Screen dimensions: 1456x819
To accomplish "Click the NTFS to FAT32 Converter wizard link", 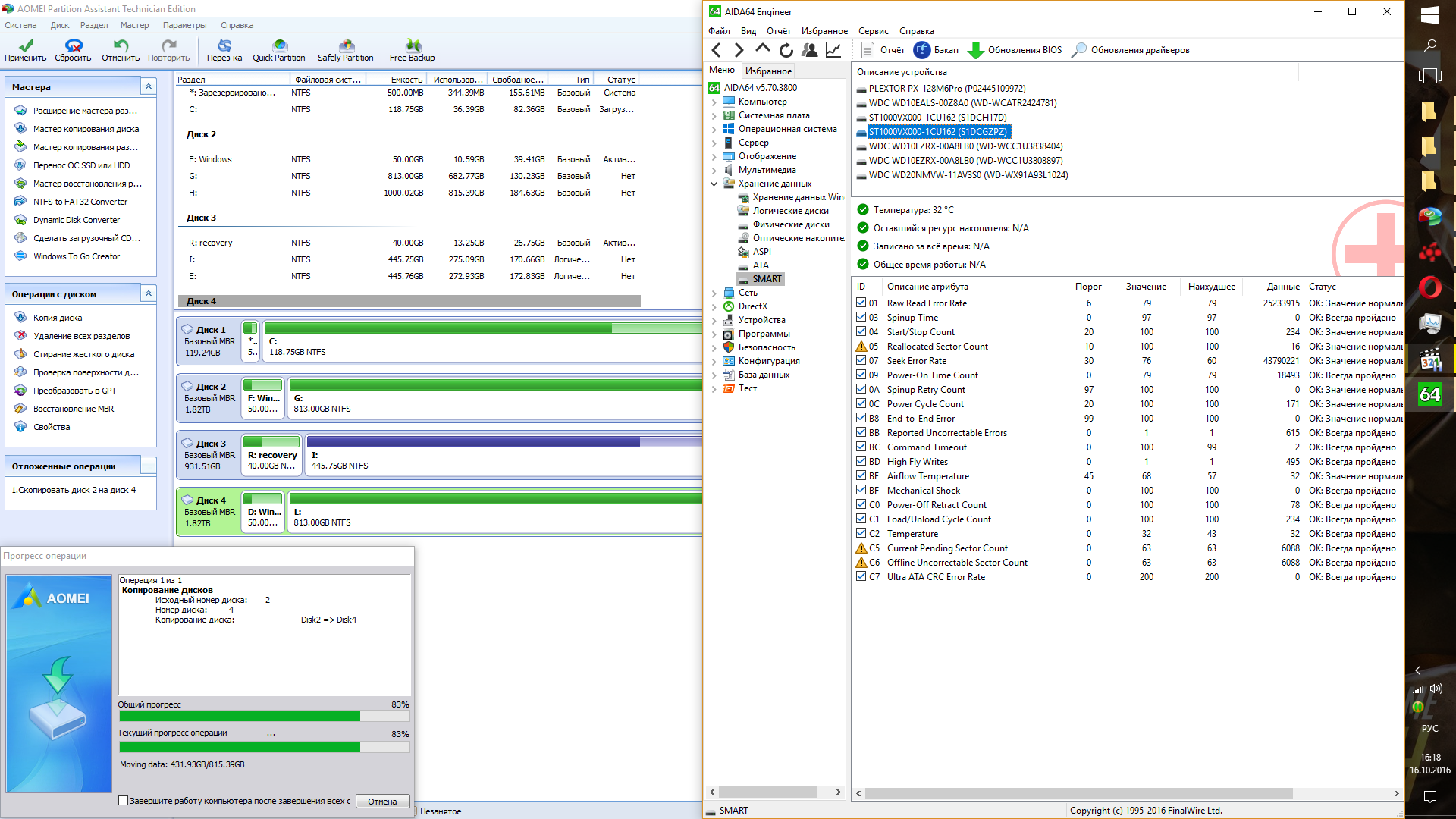I will pyautogui.click(x=80, y=202).
